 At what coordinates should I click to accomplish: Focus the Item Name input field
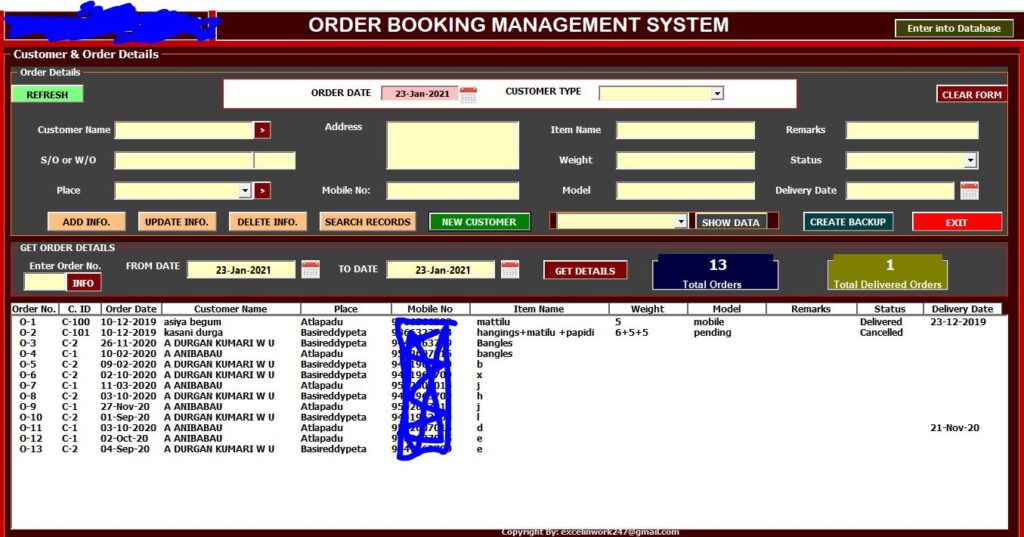[x=686, y=130]
